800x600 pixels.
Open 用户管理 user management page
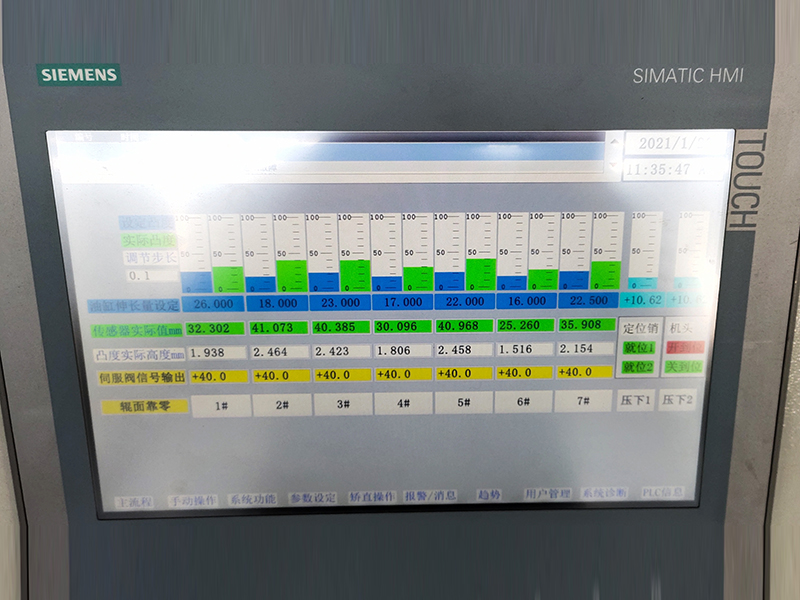(547, 494)
